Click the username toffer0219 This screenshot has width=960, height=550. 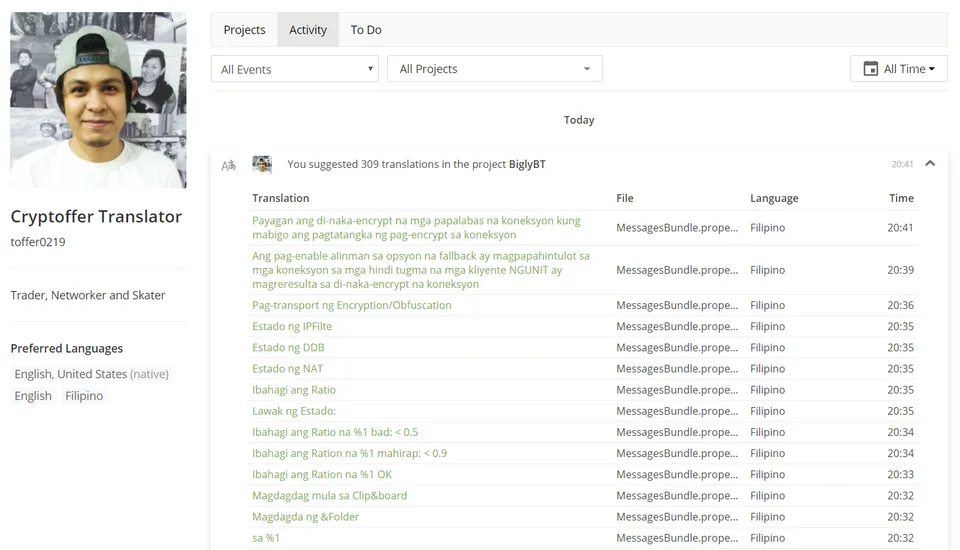38,242
